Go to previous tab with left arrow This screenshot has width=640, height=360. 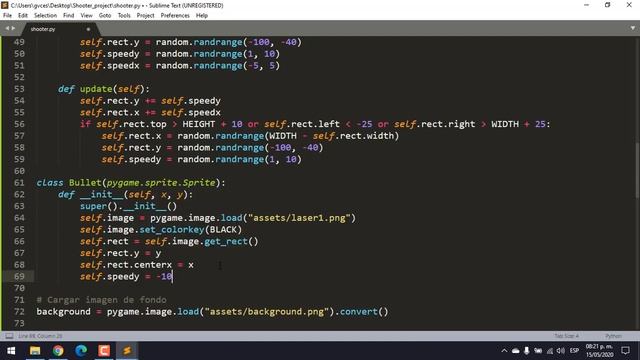pos(7,28)
